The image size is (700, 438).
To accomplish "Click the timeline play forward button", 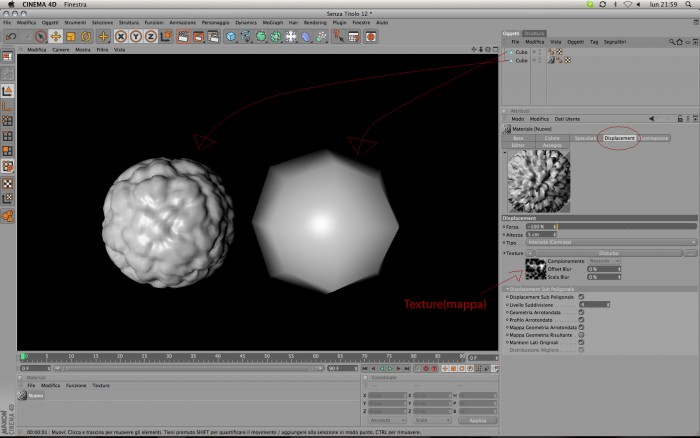I will tap(390, 369).
